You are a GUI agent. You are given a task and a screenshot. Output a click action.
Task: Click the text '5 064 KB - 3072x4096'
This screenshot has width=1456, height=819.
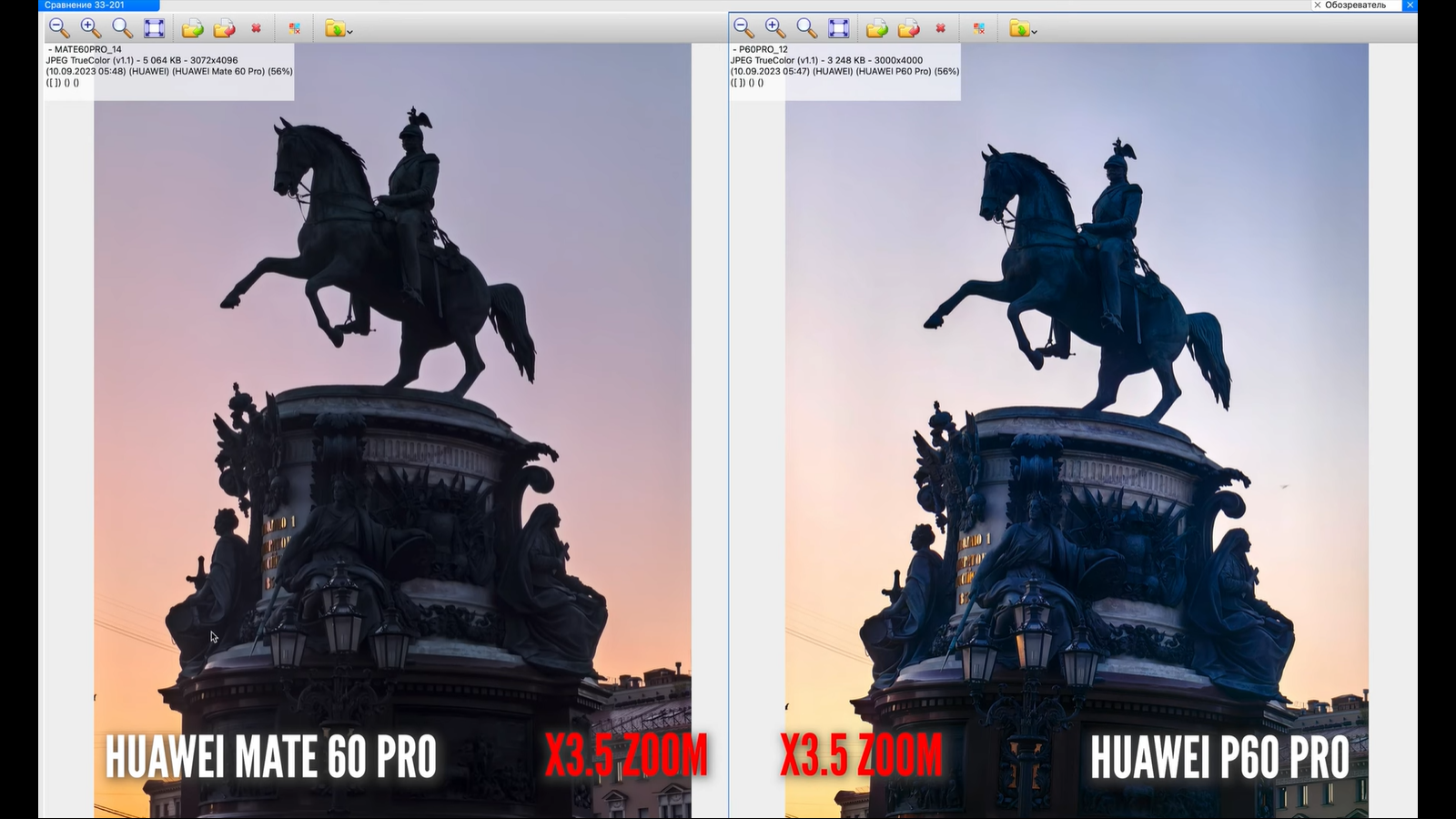click(190, 61)
